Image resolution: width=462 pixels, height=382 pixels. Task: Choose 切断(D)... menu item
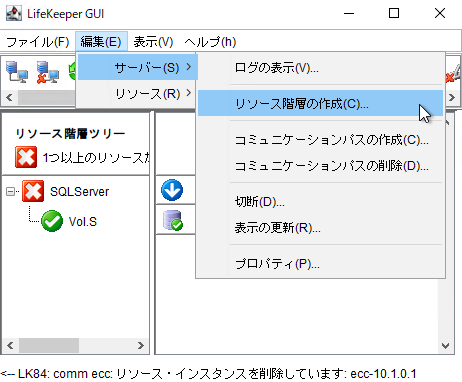(x=320, y=202)
